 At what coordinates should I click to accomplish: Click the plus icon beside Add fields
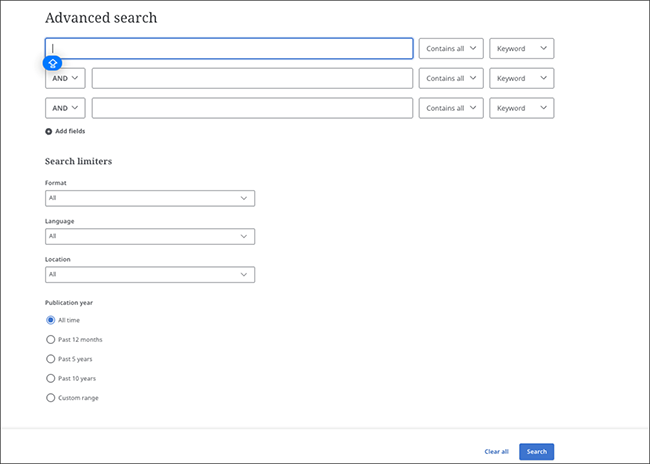pyautogui.click(x=49, y=131)
